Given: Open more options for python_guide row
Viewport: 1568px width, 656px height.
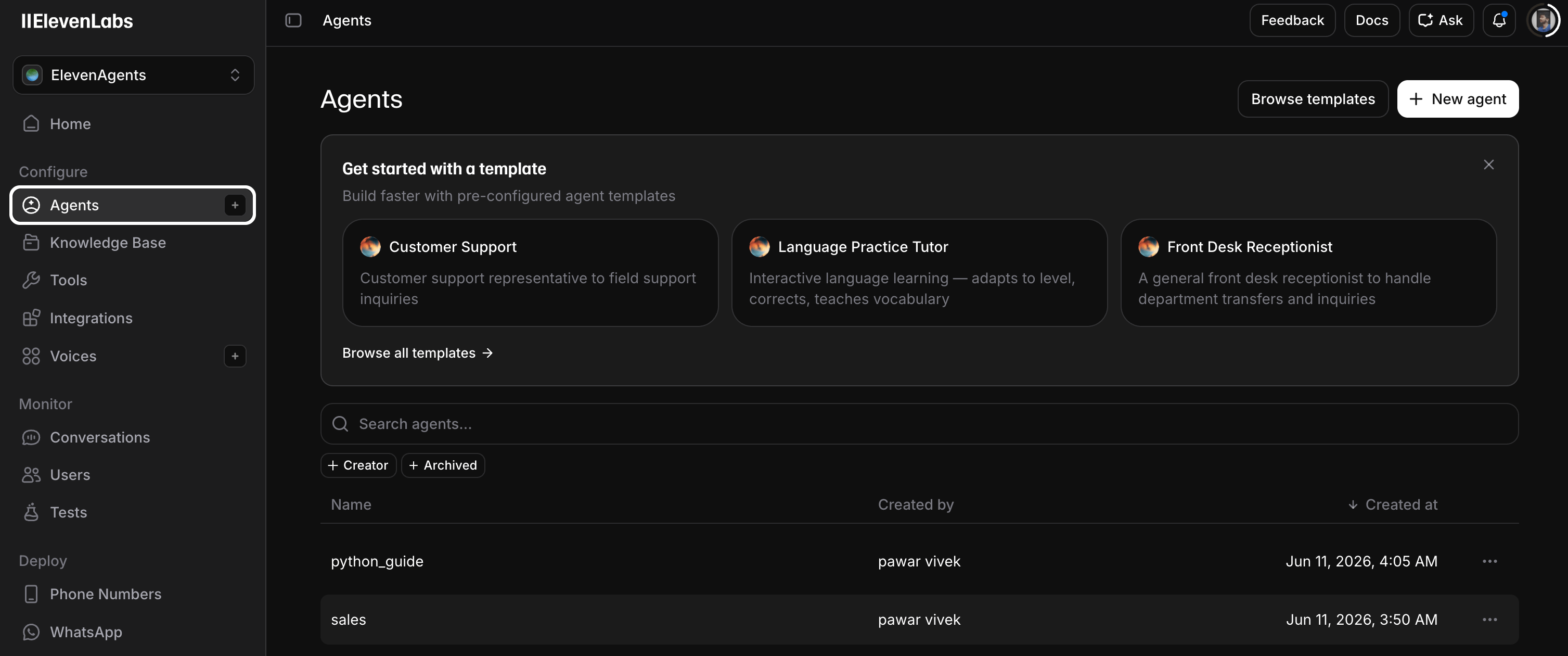Looking at the screenshot, I should click(1489, 562).
